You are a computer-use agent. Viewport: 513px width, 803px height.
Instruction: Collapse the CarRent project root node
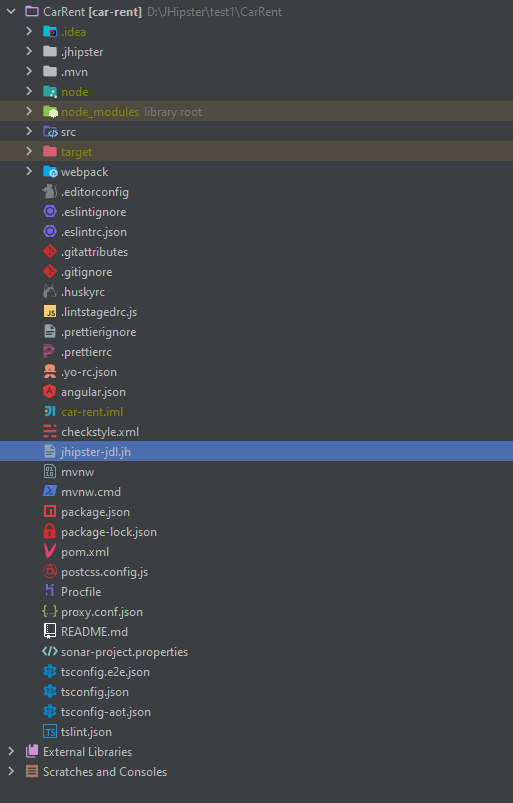coord(11,11)
